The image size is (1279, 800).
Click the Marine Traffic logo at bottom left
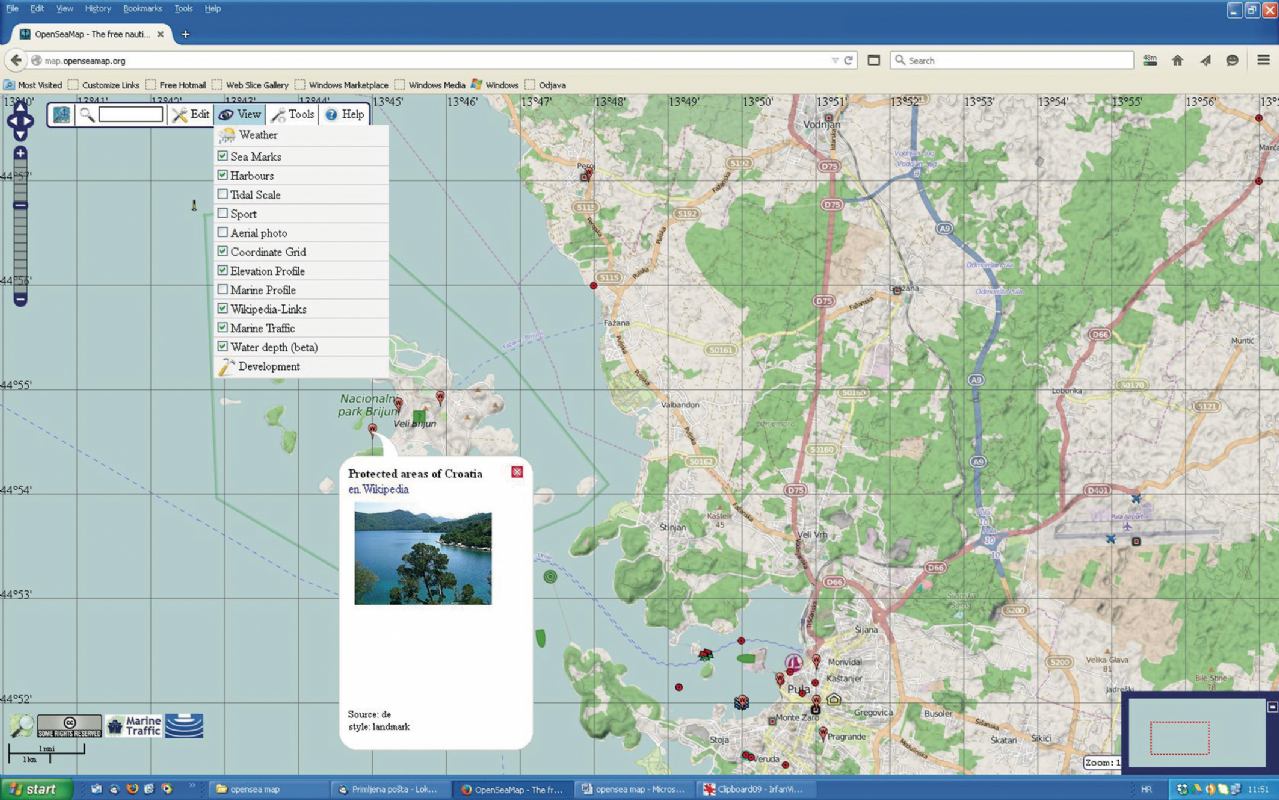[x=134, y=727]
